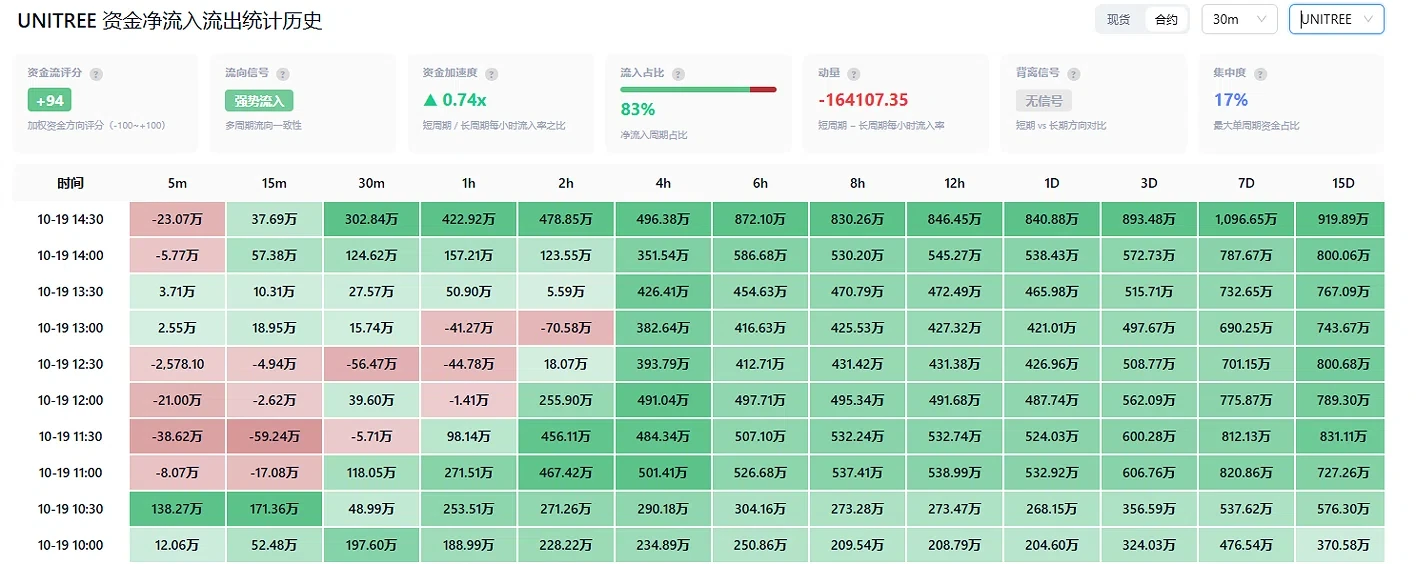Viewport: 1416px width, 564px height.
Task: Click the 872.10万 cell
Action: (x=760, y=219)
